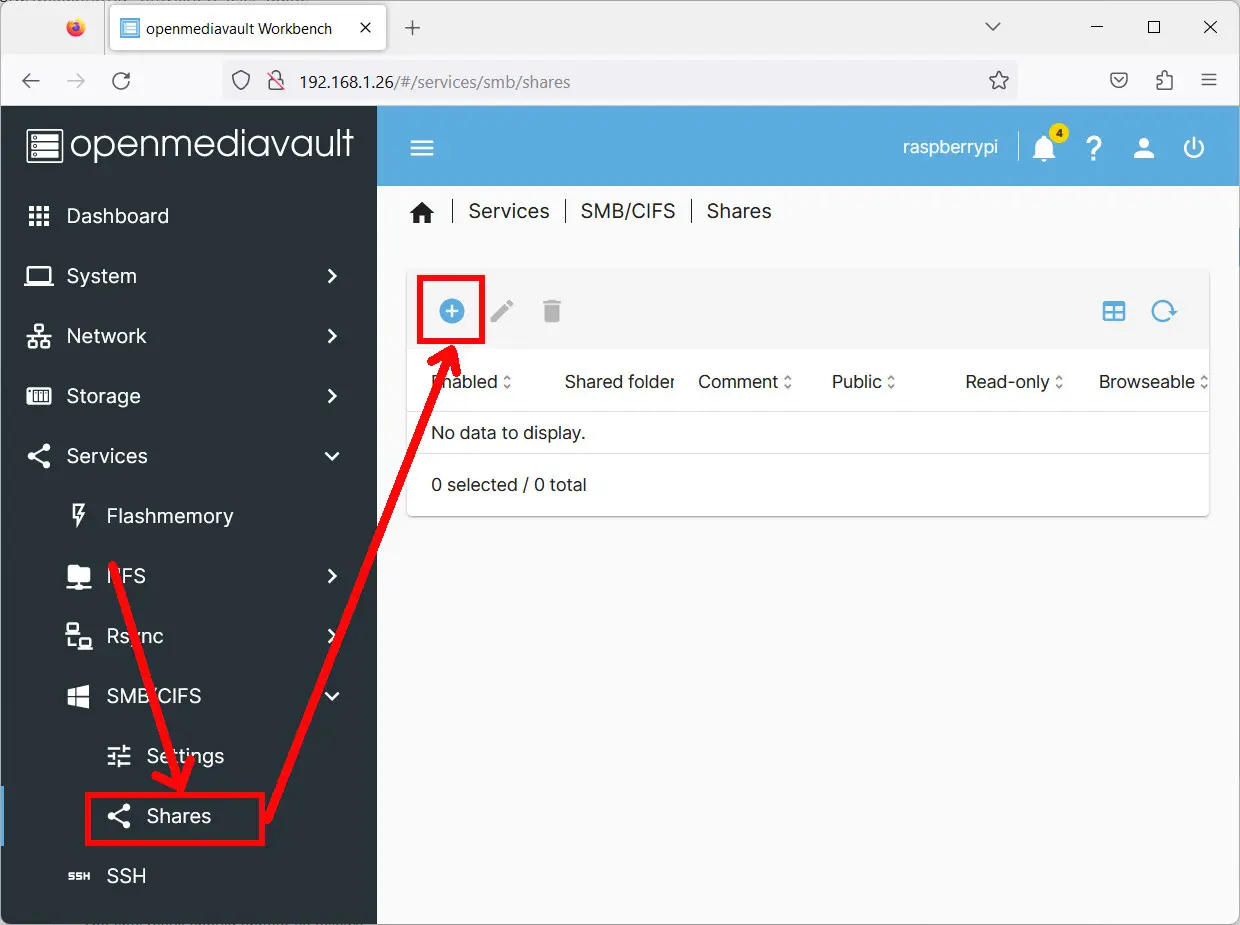Click the Services breadcrumb link
This screenshot has height=925, width=1240.
click(508, 211)
